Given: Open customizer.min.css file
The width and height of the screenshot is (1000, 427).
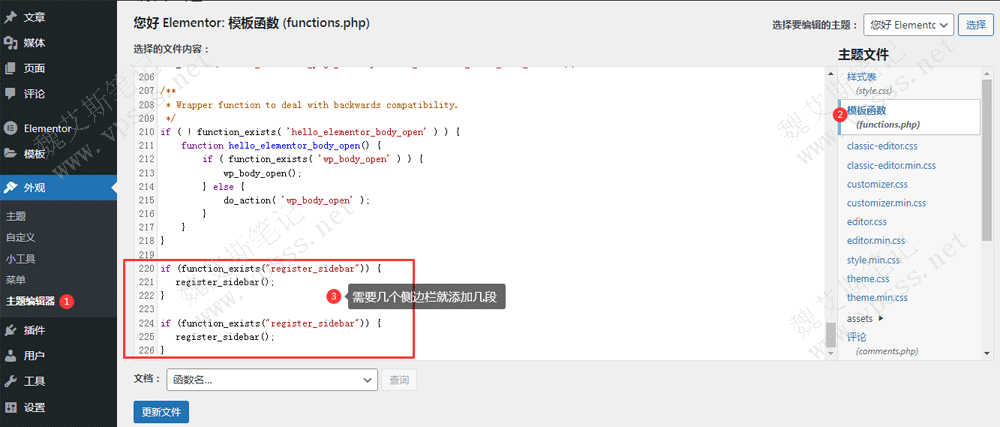Looking at the screenshot, I should coord(886,203).
